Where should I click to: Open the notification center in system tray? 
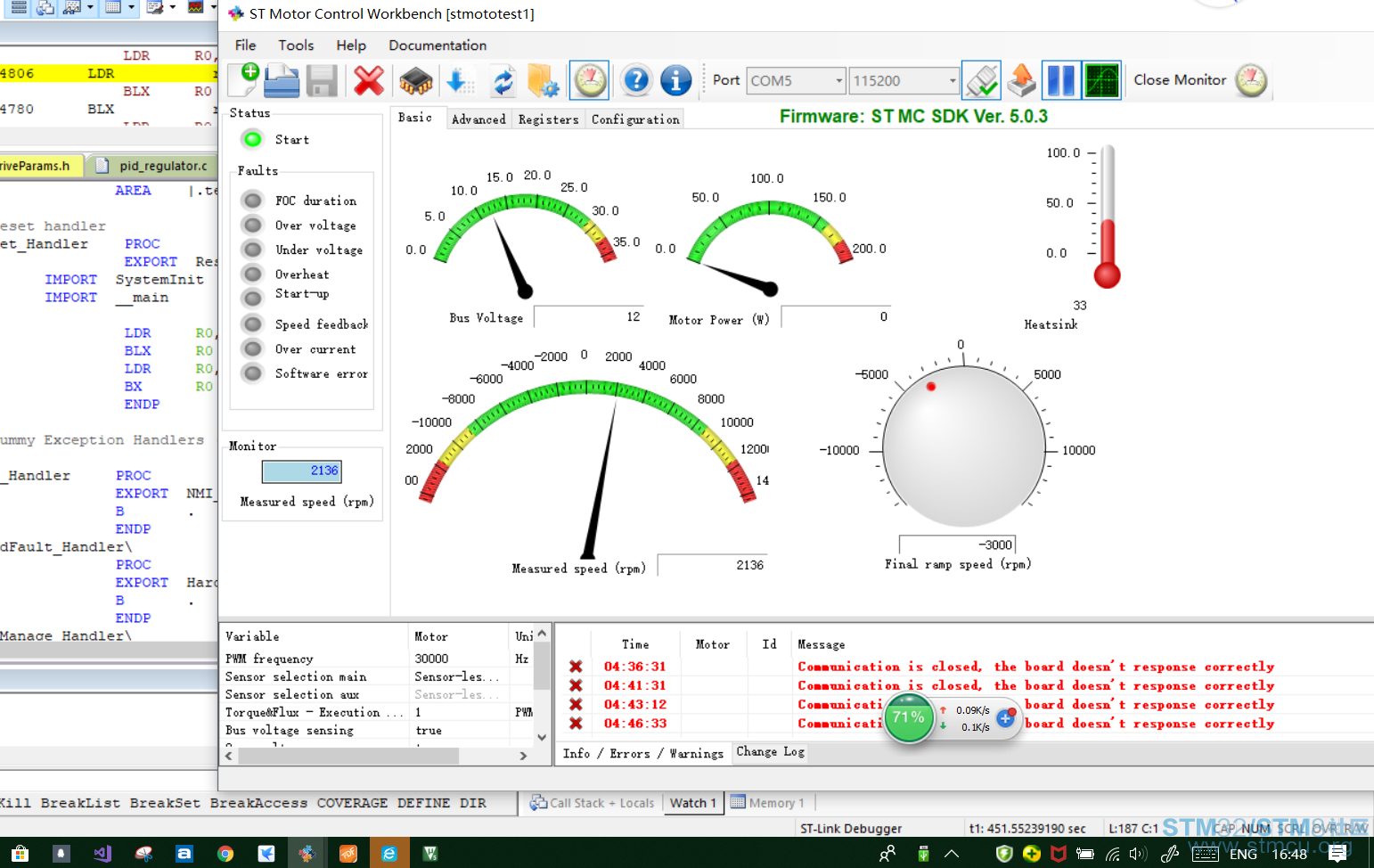1337,854
